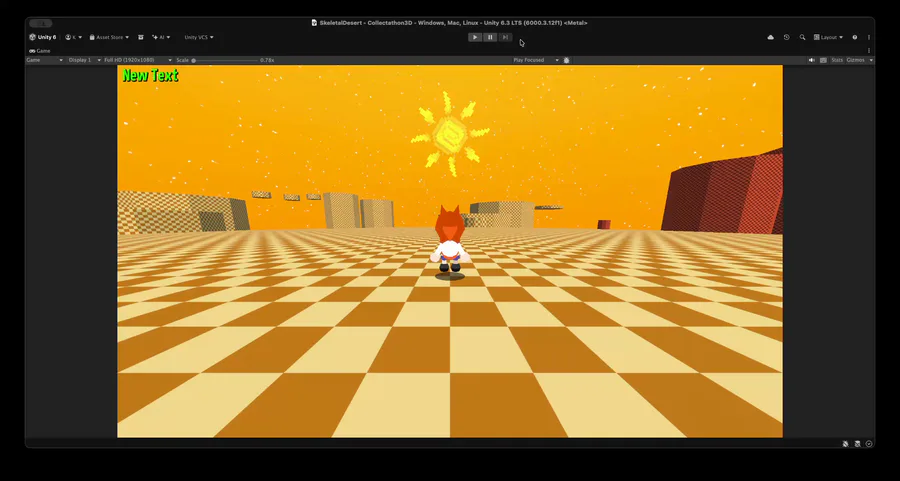900x481 pixels.
Task: Open the account K dropdown
Action: 73,37
